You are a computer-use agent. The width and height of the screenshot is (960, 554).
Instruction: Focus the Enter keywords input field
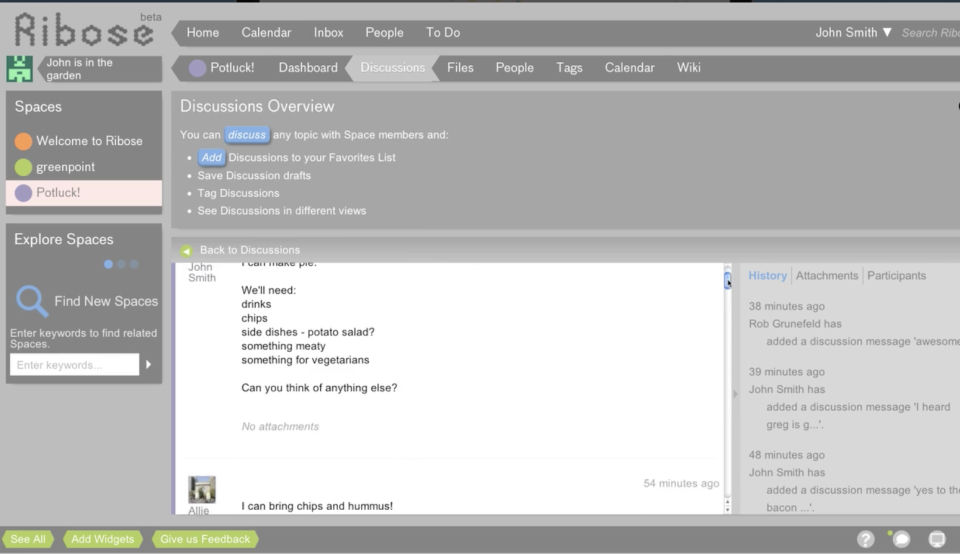(75, 365)
